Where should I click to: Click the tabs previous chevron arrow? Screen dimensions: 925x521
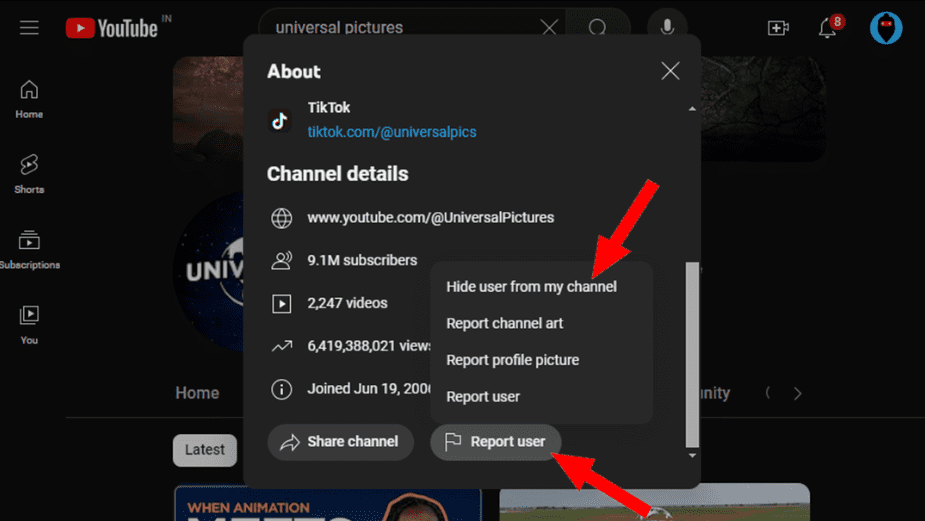click(767, 393)
